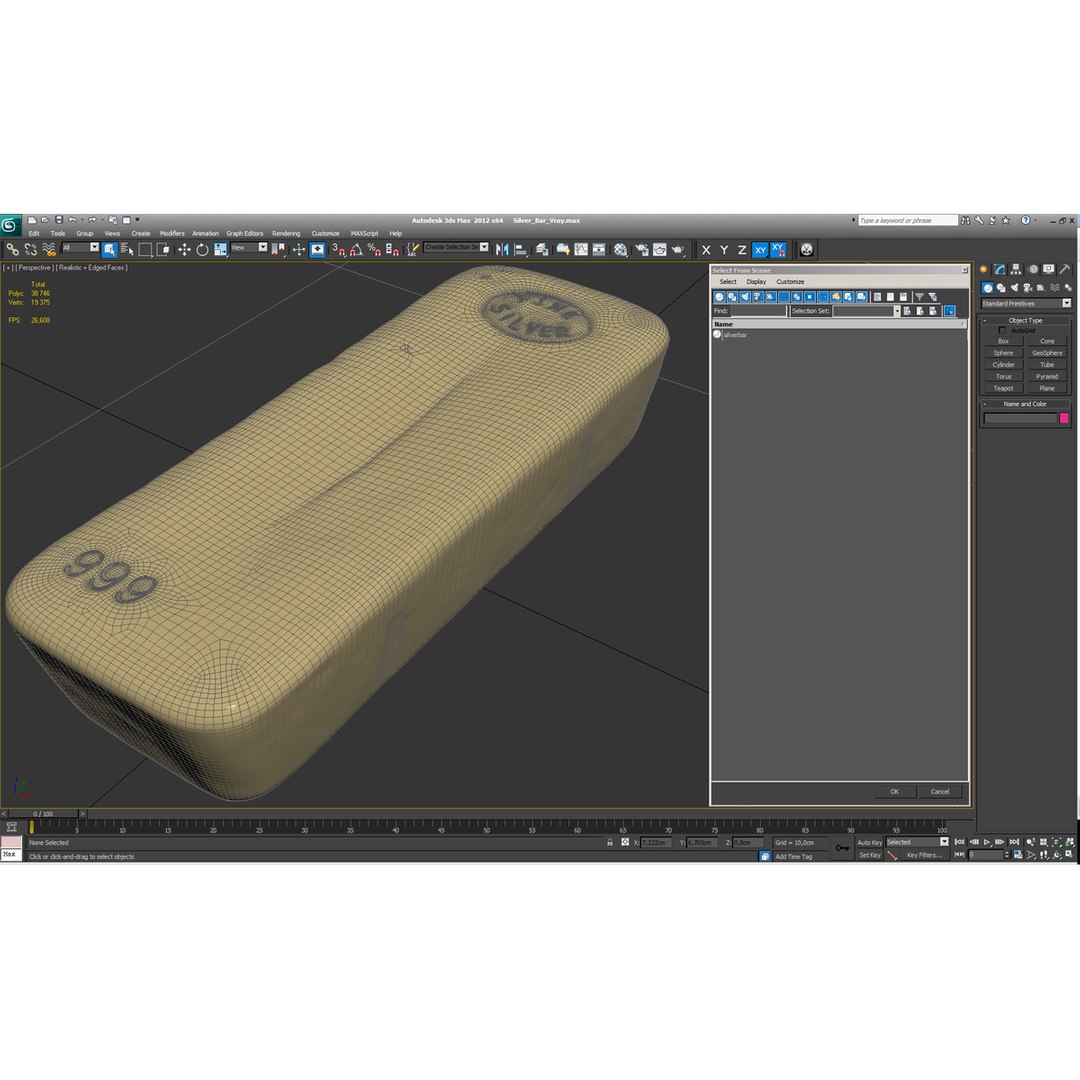Screen dimensions: 1080x1080
Task: Open the Rendering menu
Action: click(286, 233)
